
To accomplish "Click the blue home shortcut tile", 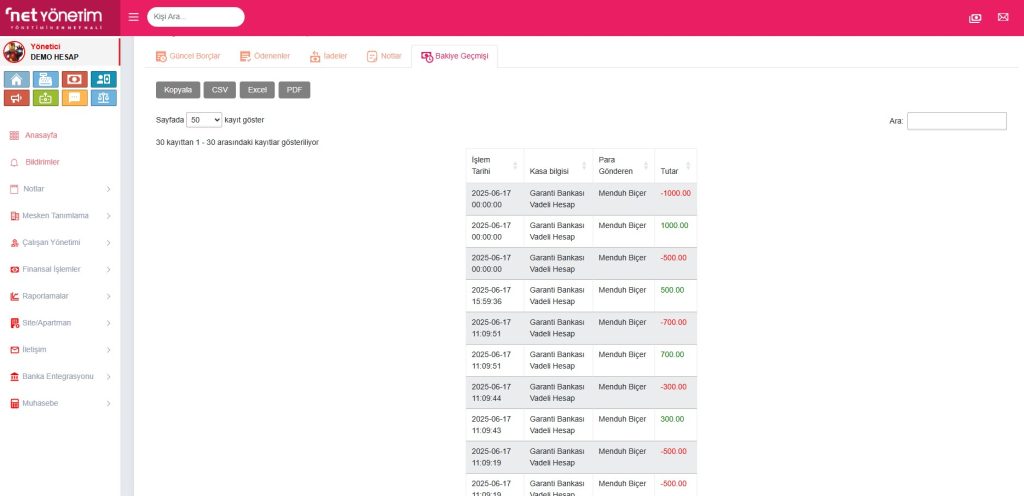I will pos(17,79).
